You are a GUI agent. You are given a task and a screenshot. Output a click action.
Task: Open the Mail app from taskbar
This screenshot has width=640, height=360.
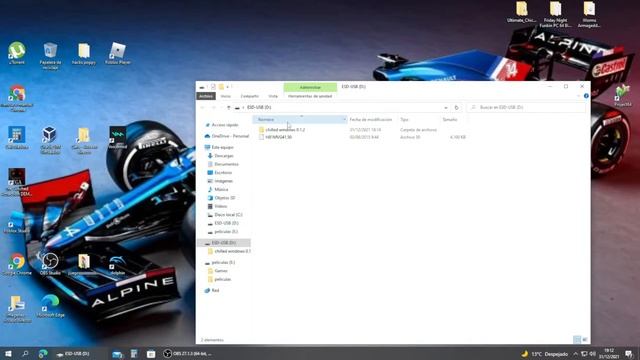(118, 354)
